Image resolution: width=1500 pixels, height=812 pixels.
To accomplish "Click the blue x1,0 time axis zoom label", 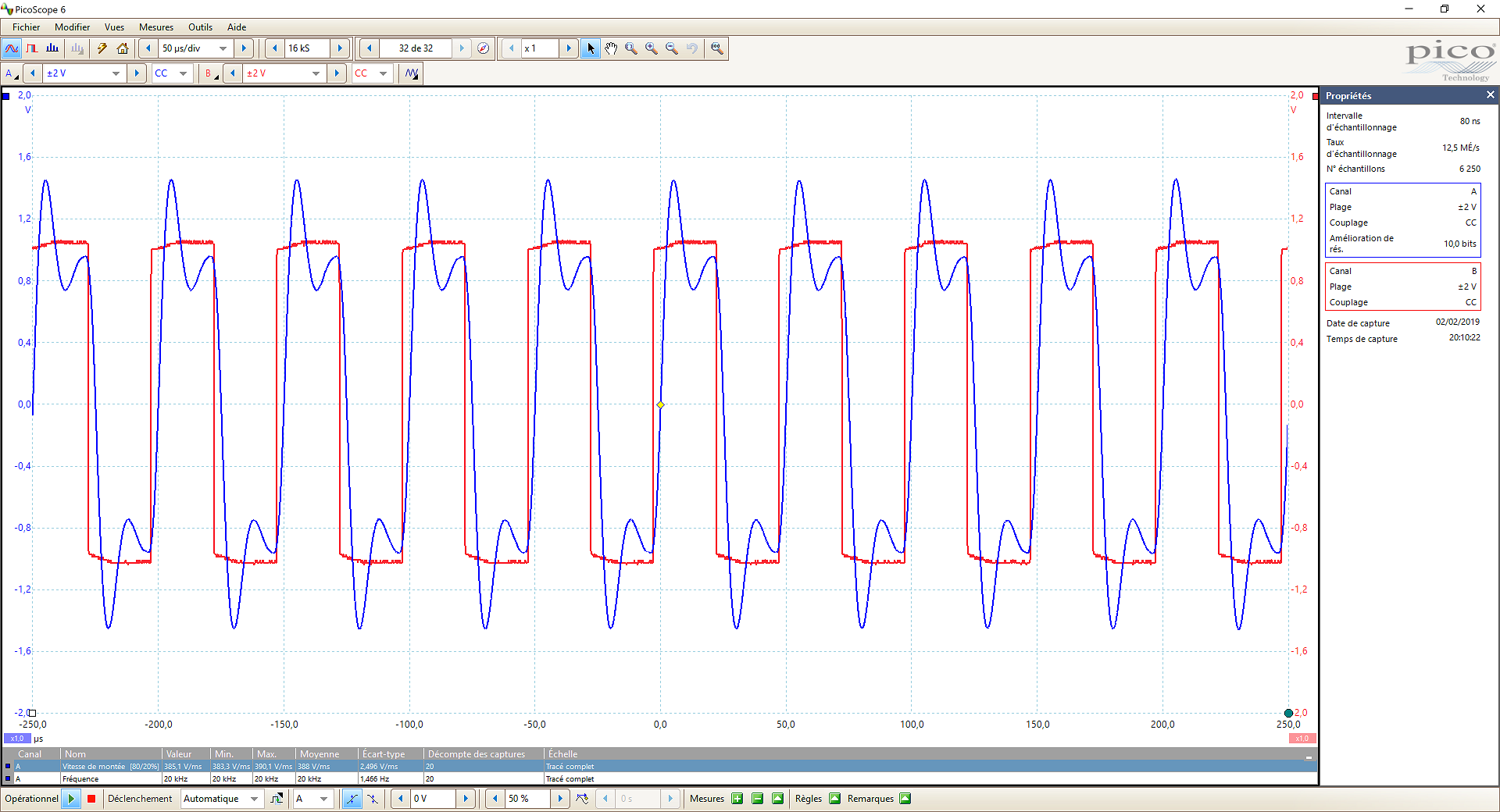I will (17, 739).
